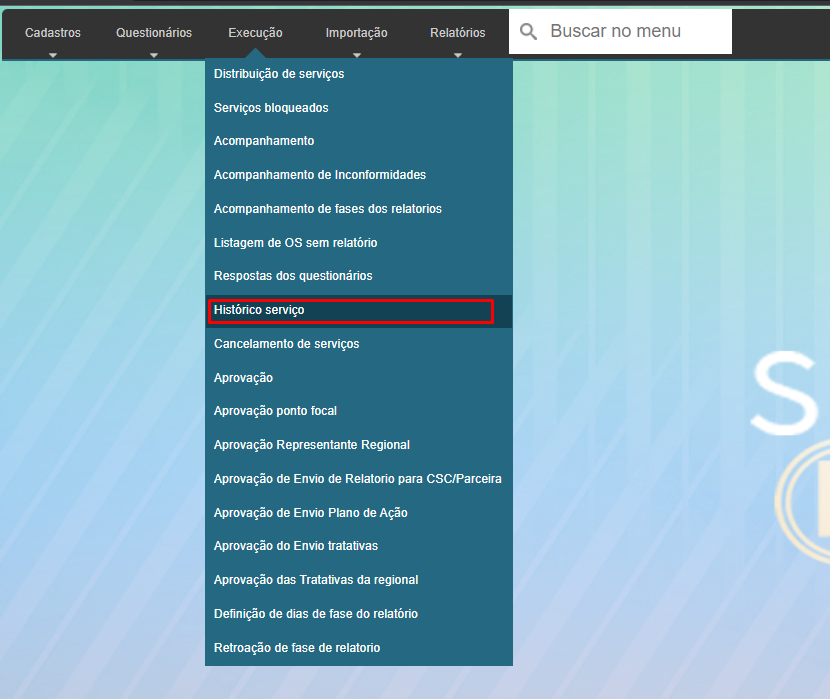The width and height of the screenshot is (830, 699).
Task: Select Cancelamento de serviços
Action: (286, 344)
